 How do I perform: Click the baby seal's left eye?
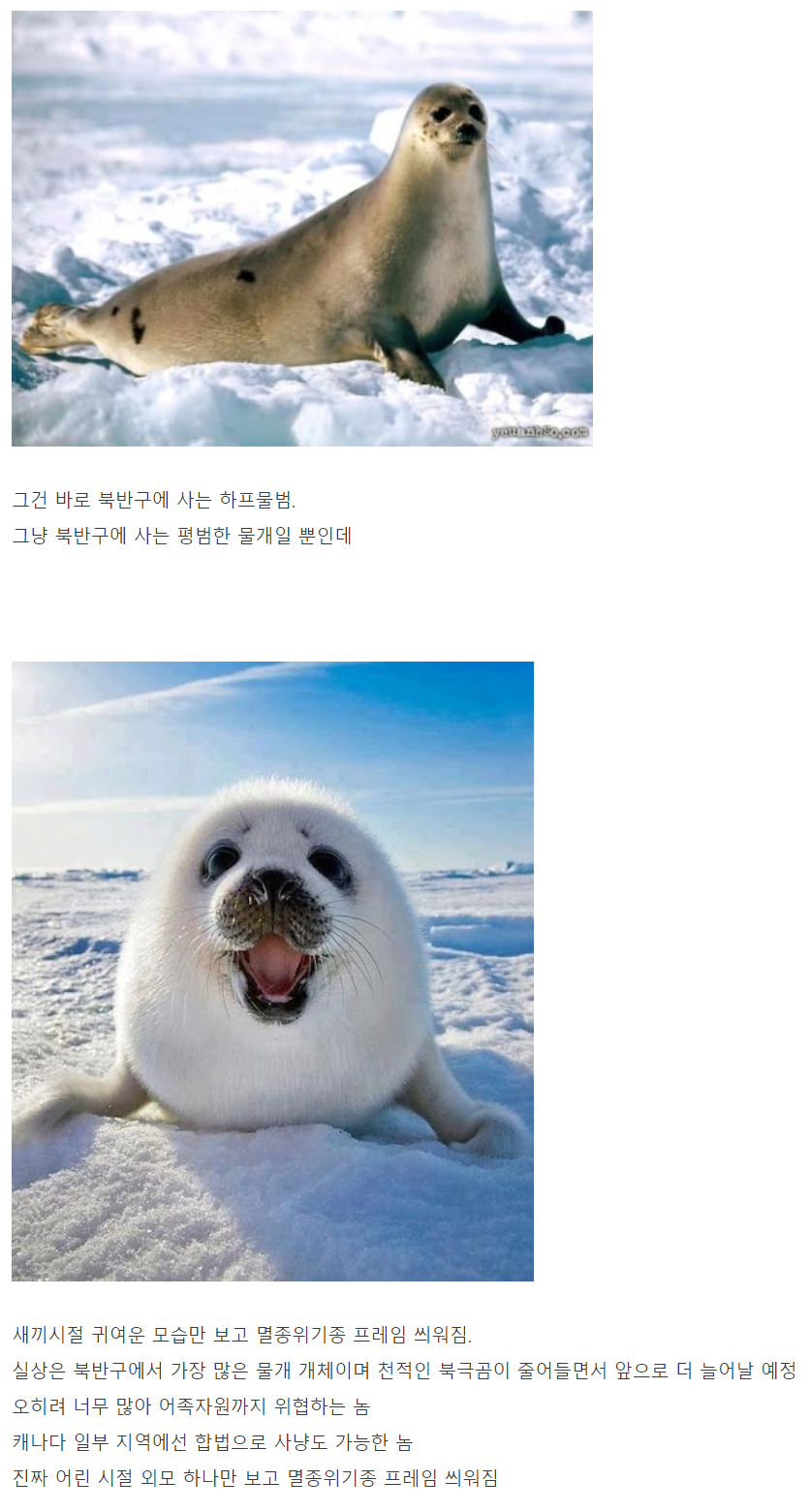click(x=220, y=861)
